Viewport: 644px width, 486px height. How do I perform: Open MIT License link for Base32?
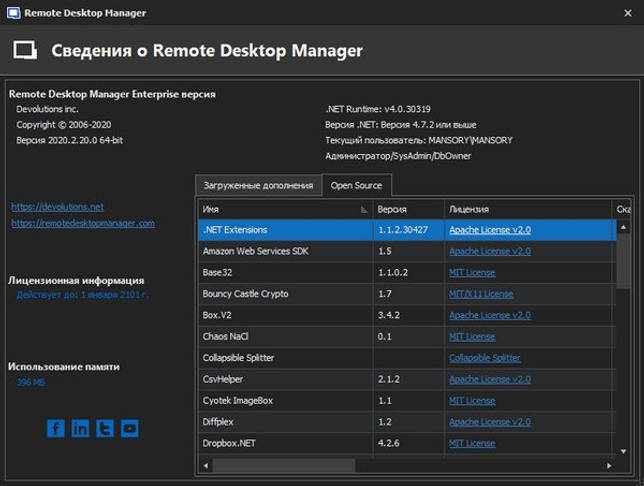click(472, 272)
